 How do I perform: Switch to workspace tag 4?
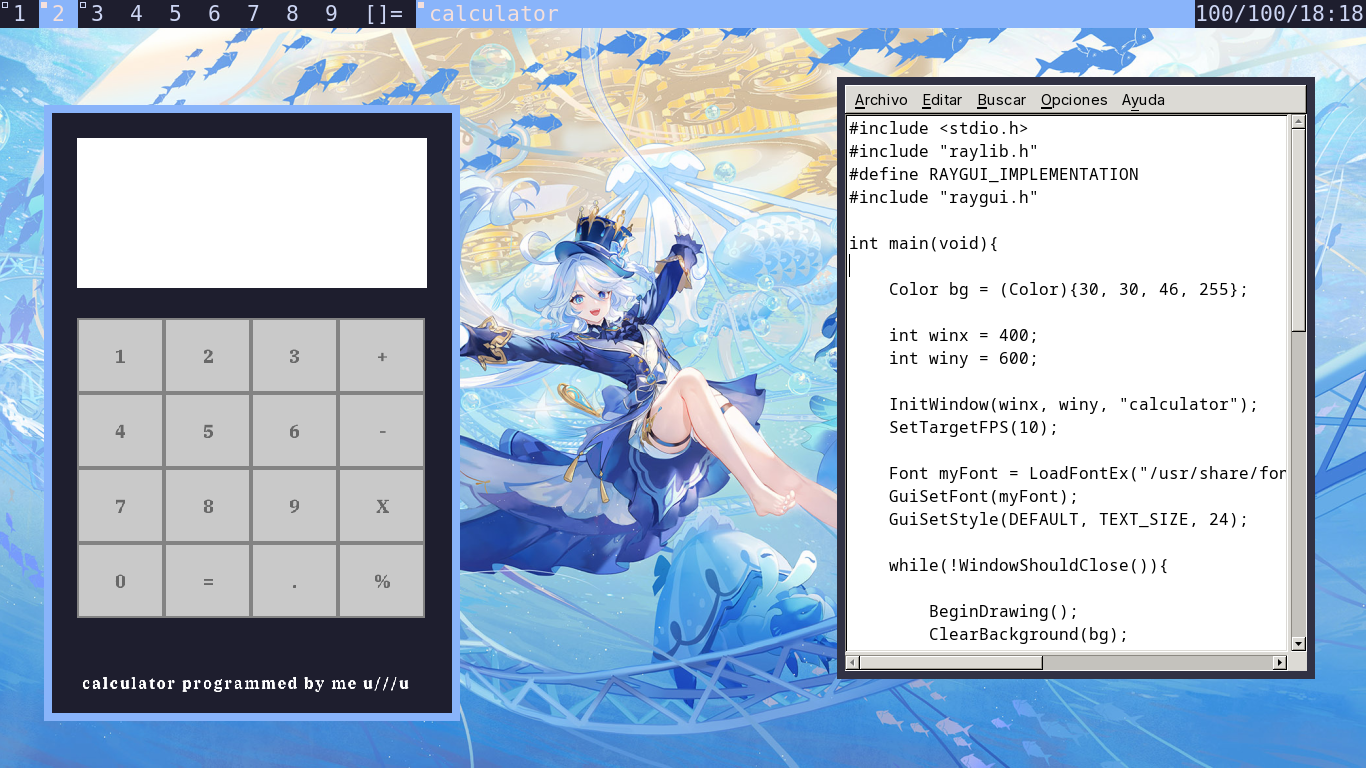136,14
